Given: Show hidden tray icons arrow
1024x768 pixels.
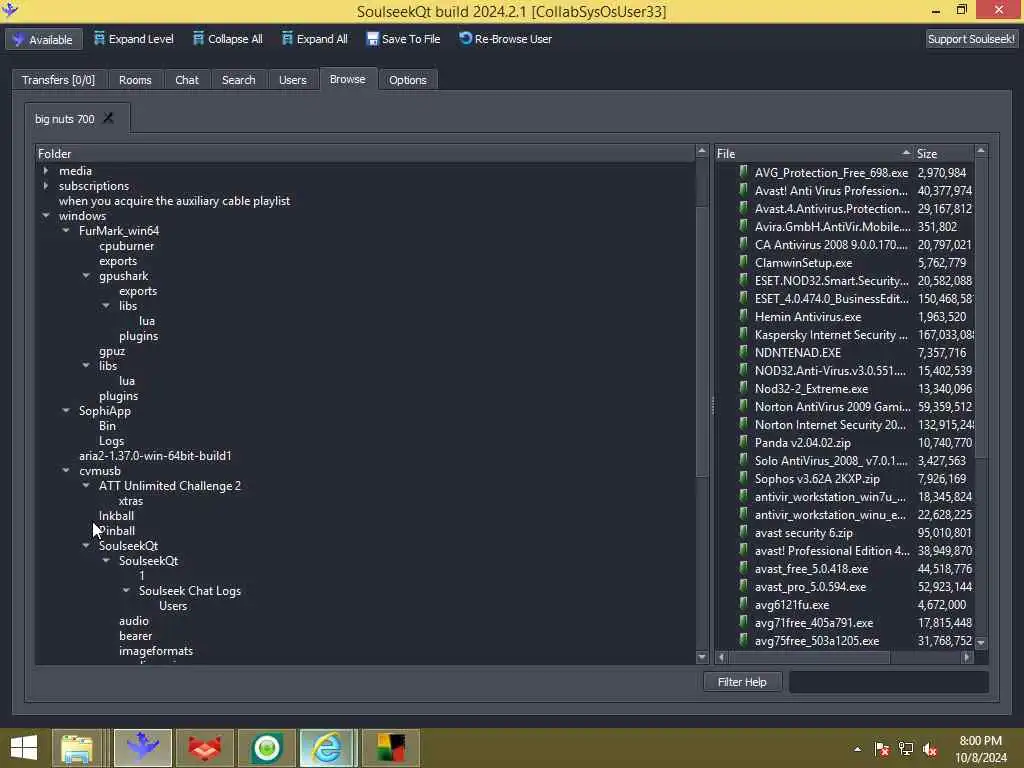Looking at the screenshot, I should (857, 749).
